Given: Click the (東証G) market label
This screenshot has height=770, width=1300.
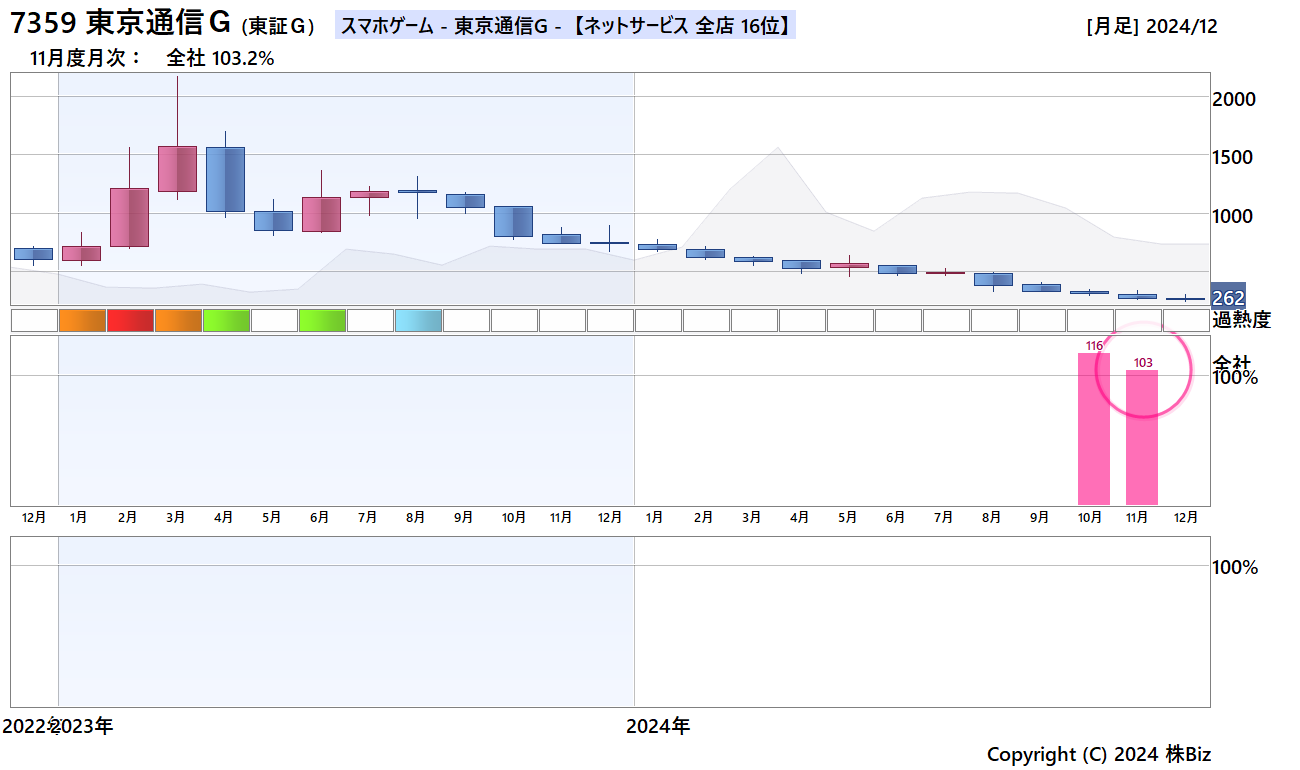Looking at the screenshot, I should [277, 27].
